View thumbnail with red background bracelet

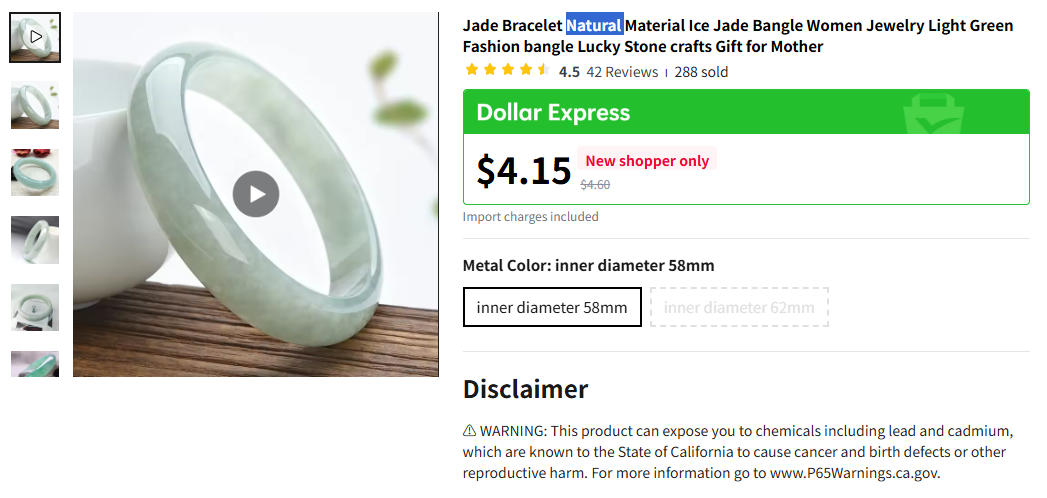35,172
